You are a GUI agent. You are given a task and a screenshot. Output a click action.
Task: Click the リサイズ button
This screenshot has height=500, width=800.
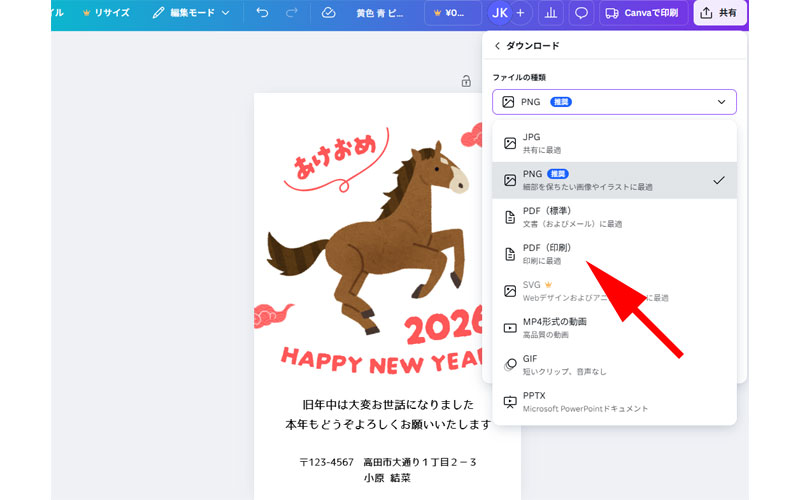[x=106, y=13]
